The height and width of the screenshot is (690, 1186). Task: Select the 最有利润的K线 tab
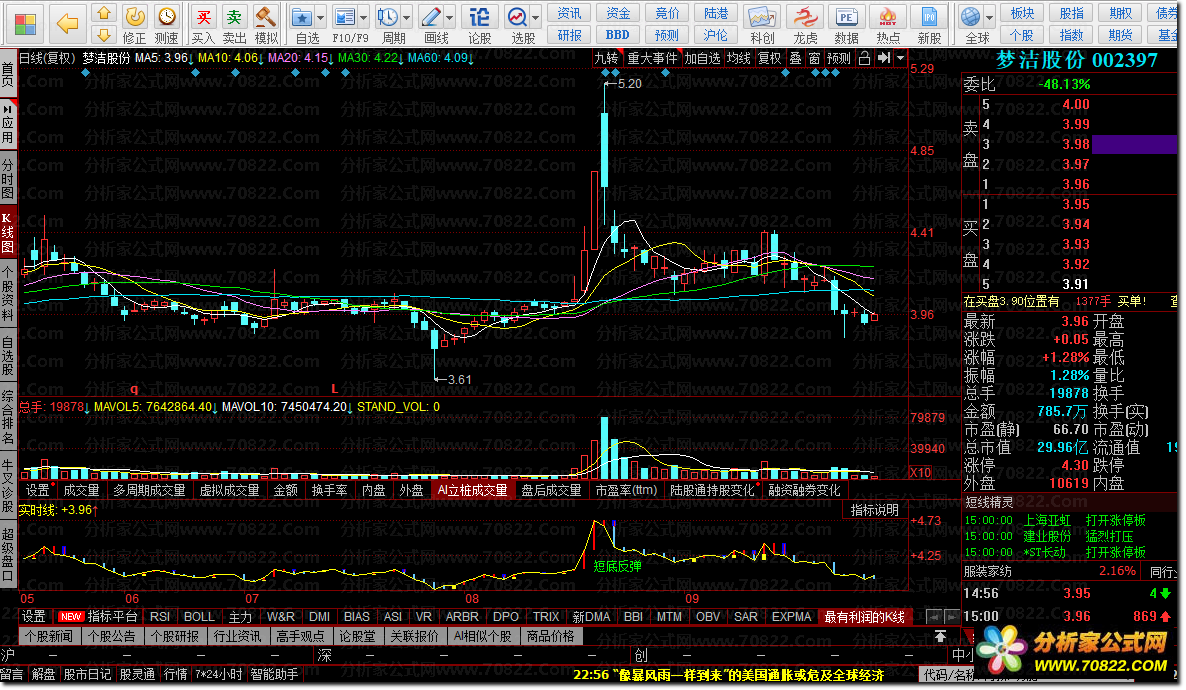pyautogui.click(x=865, y=617)
